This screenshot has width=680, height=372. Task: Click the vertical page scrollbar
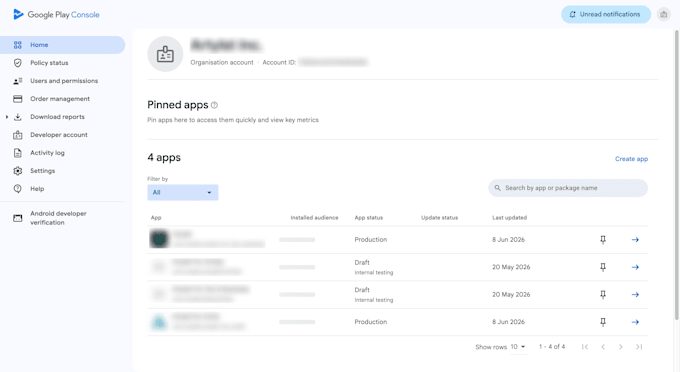(x=677, y=174)
